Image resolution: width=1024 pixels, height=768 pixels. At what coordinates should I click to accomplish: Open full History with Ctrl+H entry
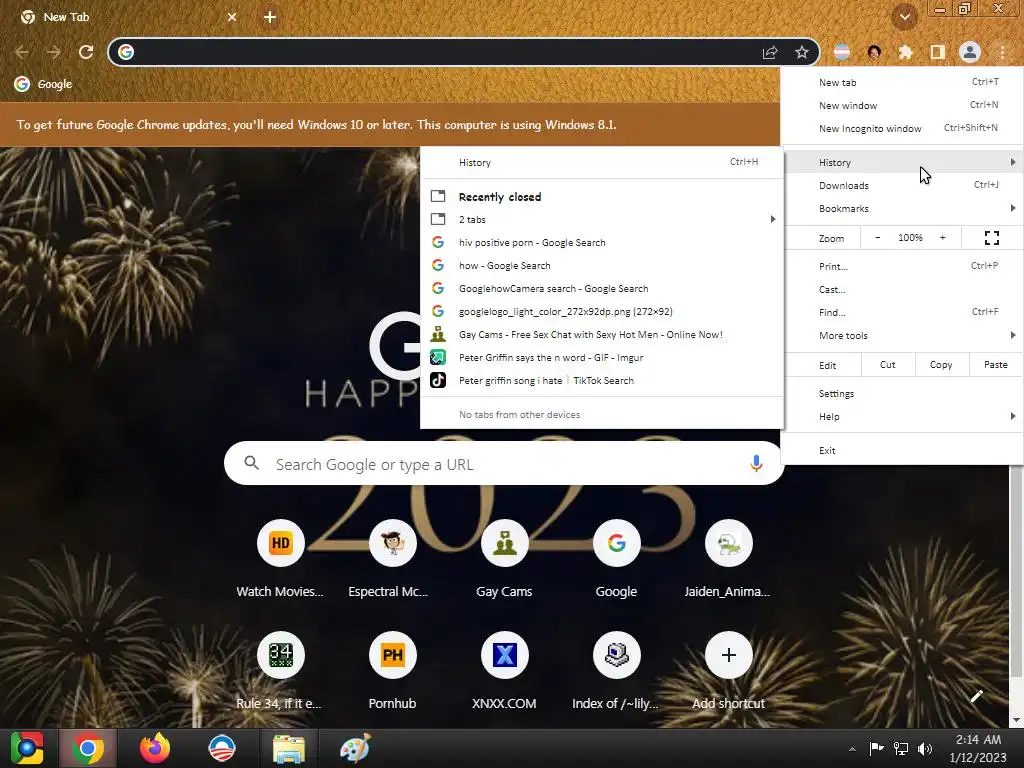coord(601,162)
